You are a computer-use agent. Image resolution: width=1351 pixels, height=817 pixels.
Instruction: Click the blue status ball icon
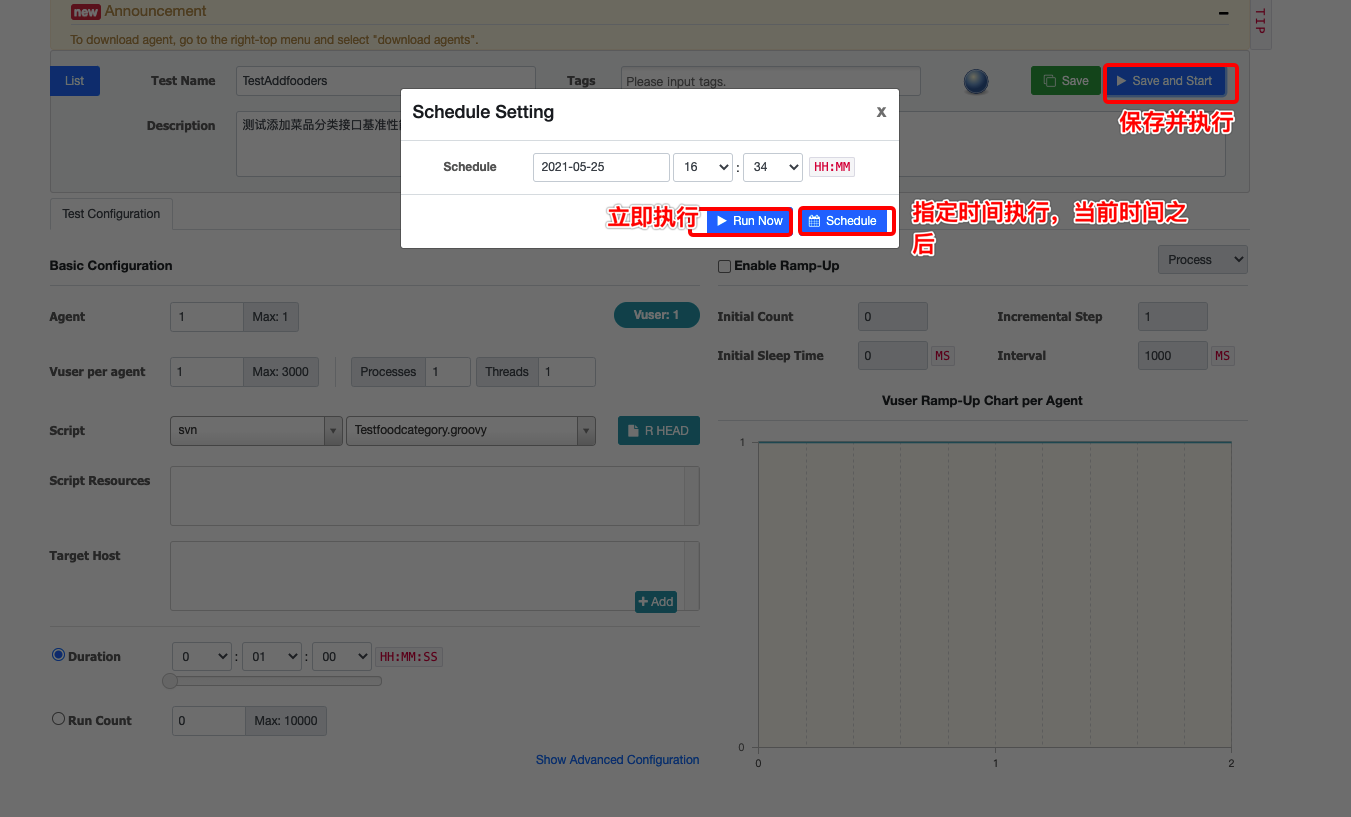point(976,81)
